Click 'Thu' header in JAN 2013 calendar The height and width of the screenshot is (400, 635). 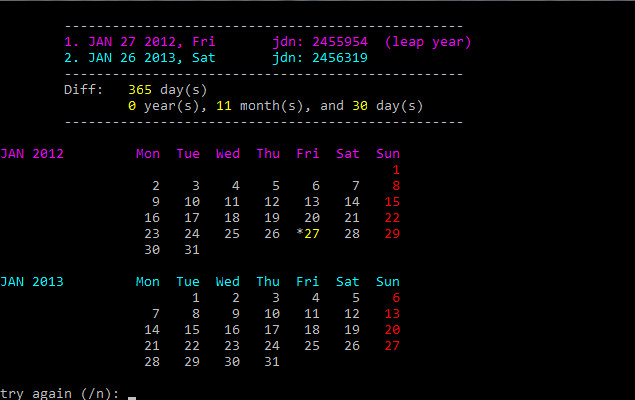pyautogui.click(x=268, y=282)
